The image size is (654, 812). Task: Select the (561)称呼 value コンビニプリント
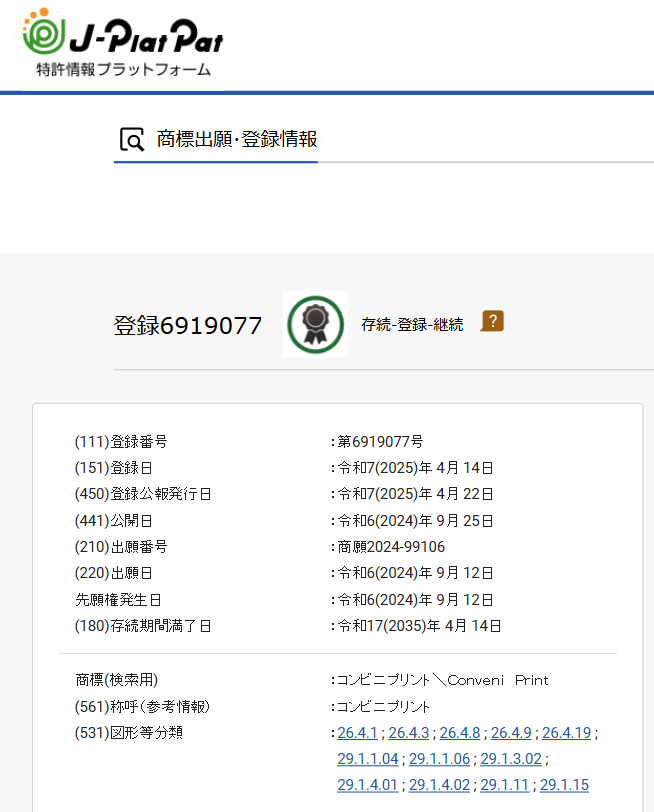tap(384, 706)
